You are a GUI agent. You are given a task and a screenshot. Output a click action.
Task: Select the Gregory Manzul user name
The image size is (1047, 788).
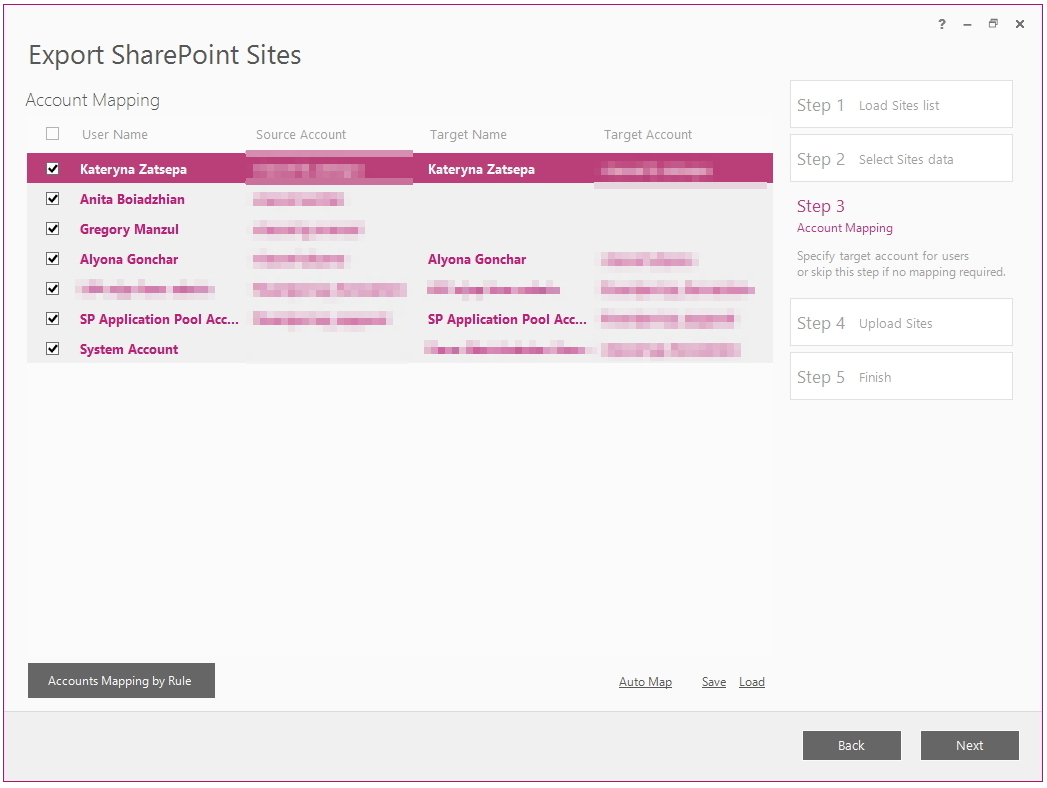click(x=129, y=229)
